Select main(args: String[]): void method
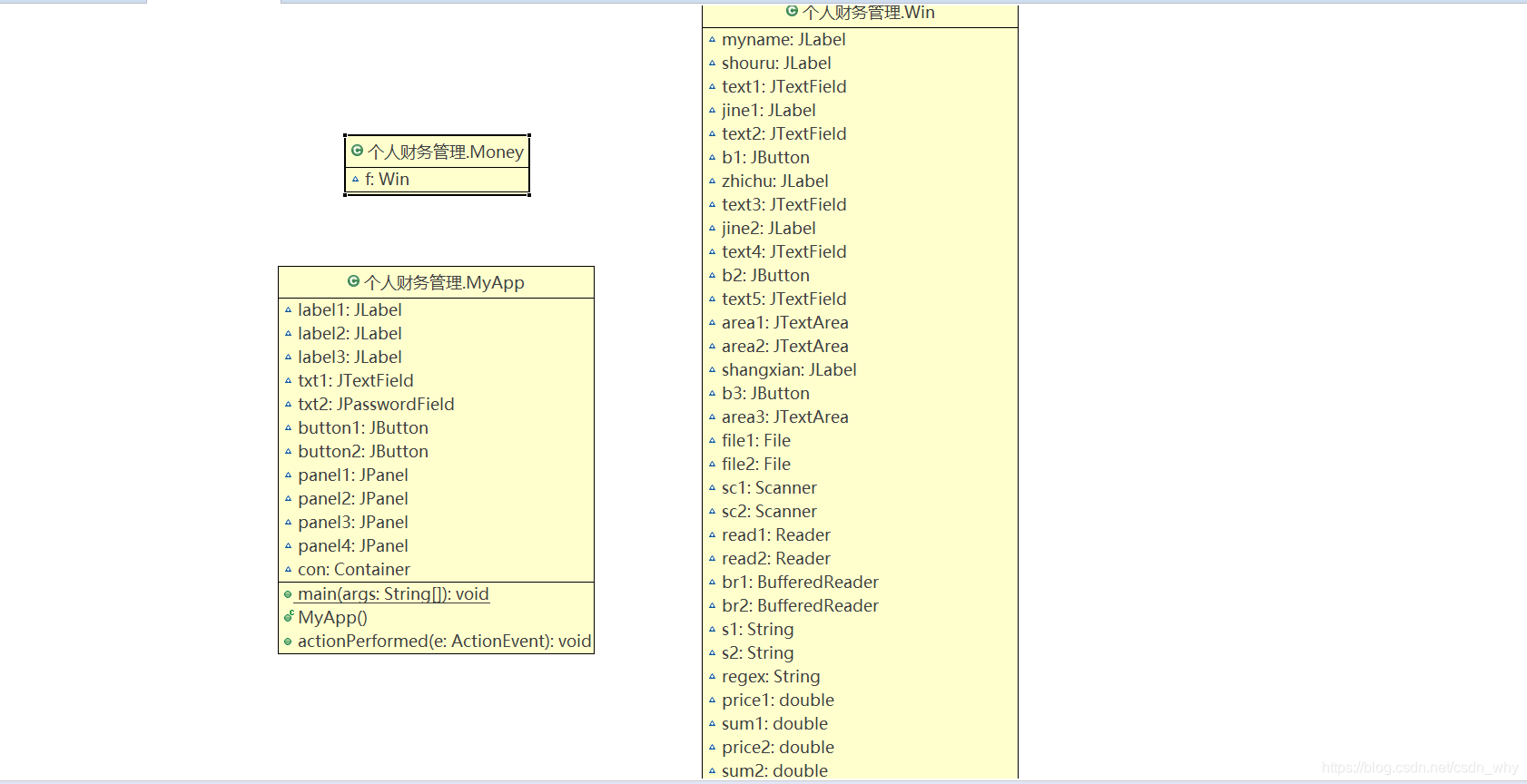 pos(393,593)
